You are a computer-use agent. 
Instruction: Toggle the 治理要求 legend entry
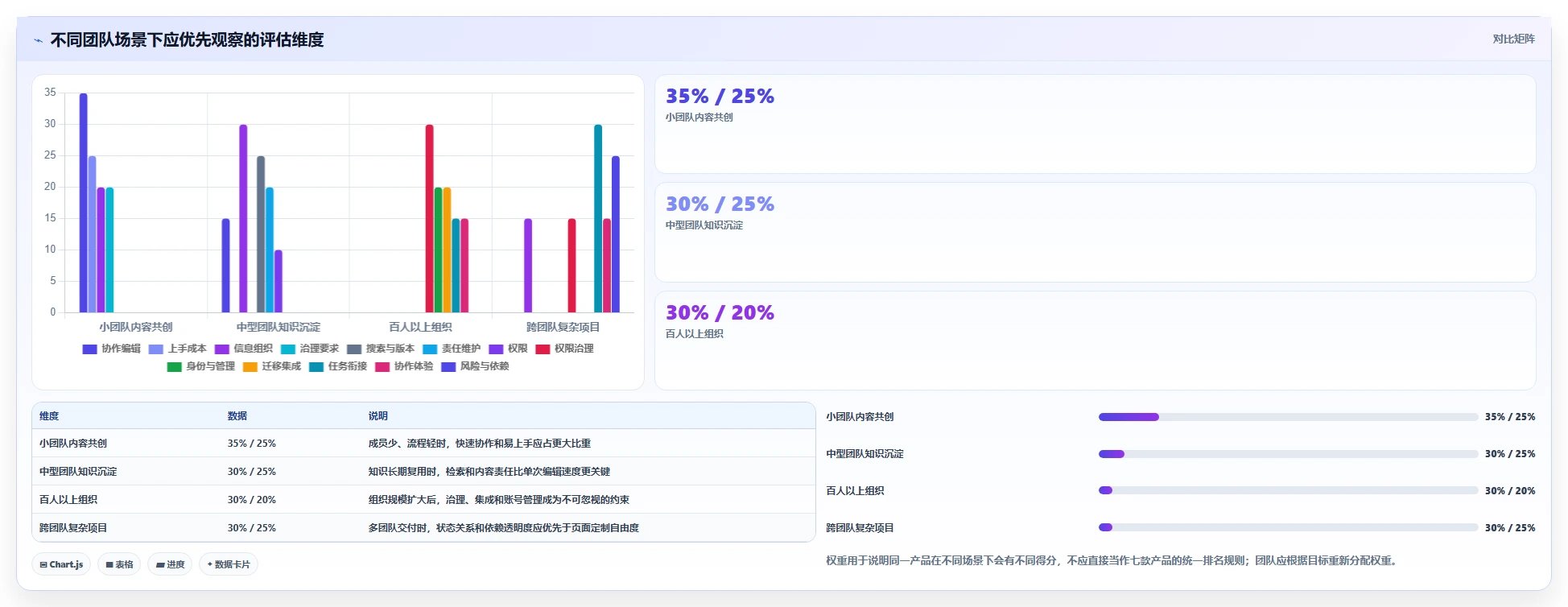[310, 349]
